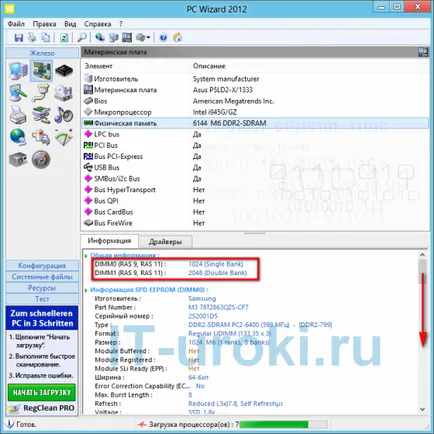Select the Bus HyperTransport row
434x434 pixels.
coord(255,190)
